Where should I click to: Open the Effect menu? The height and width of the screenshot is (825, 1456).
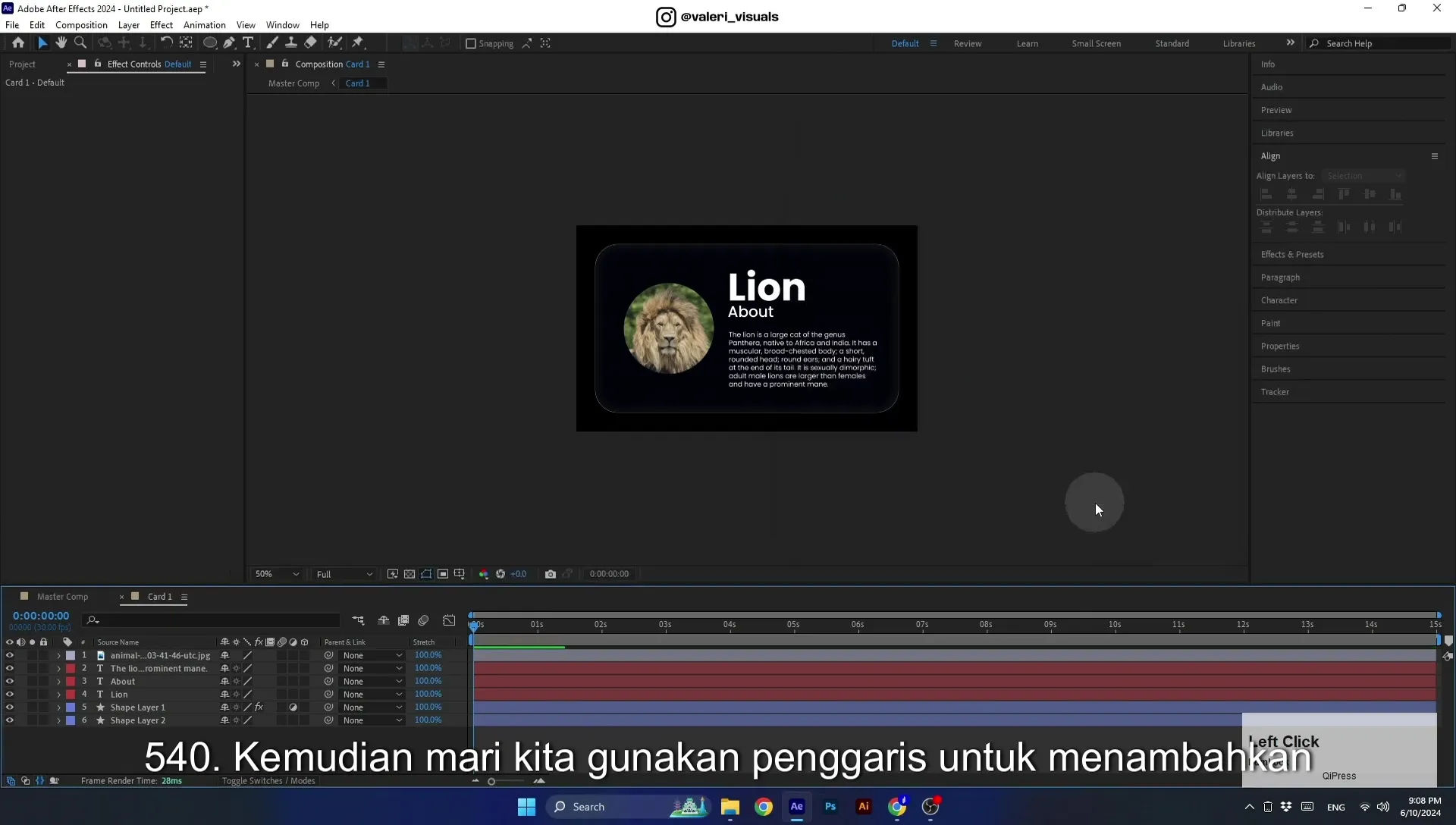point(162,25)
